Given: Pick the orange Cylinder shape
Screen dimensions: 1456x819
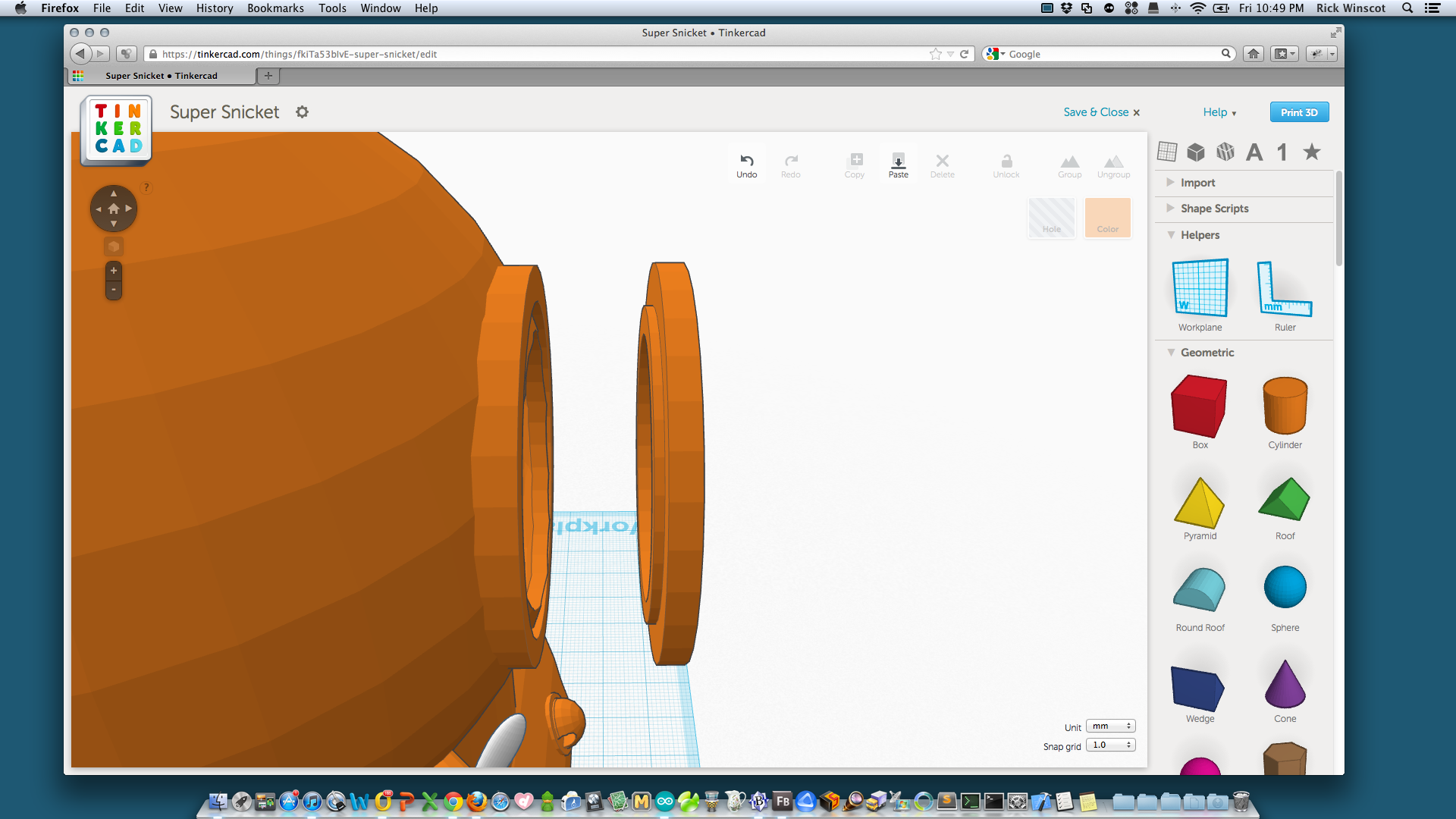Looking at the screenshot, I should click(x=1285, y=406).
